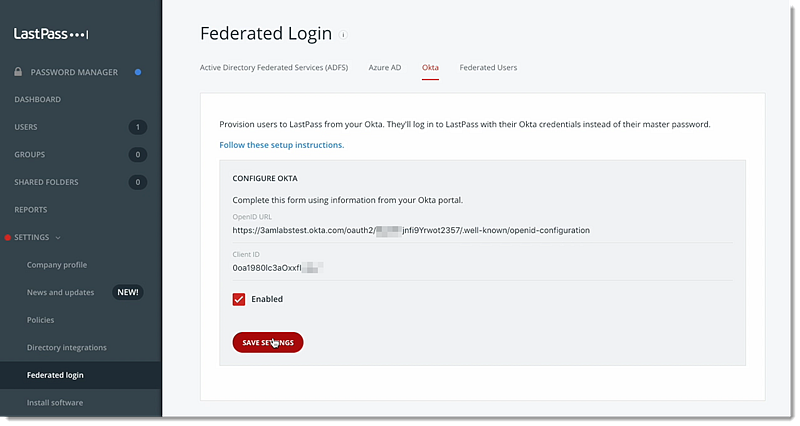The width and height of the screenshot is (800, 426).
Task: Select the Active Directory Federated Services tab
Action: click(274, 67)
